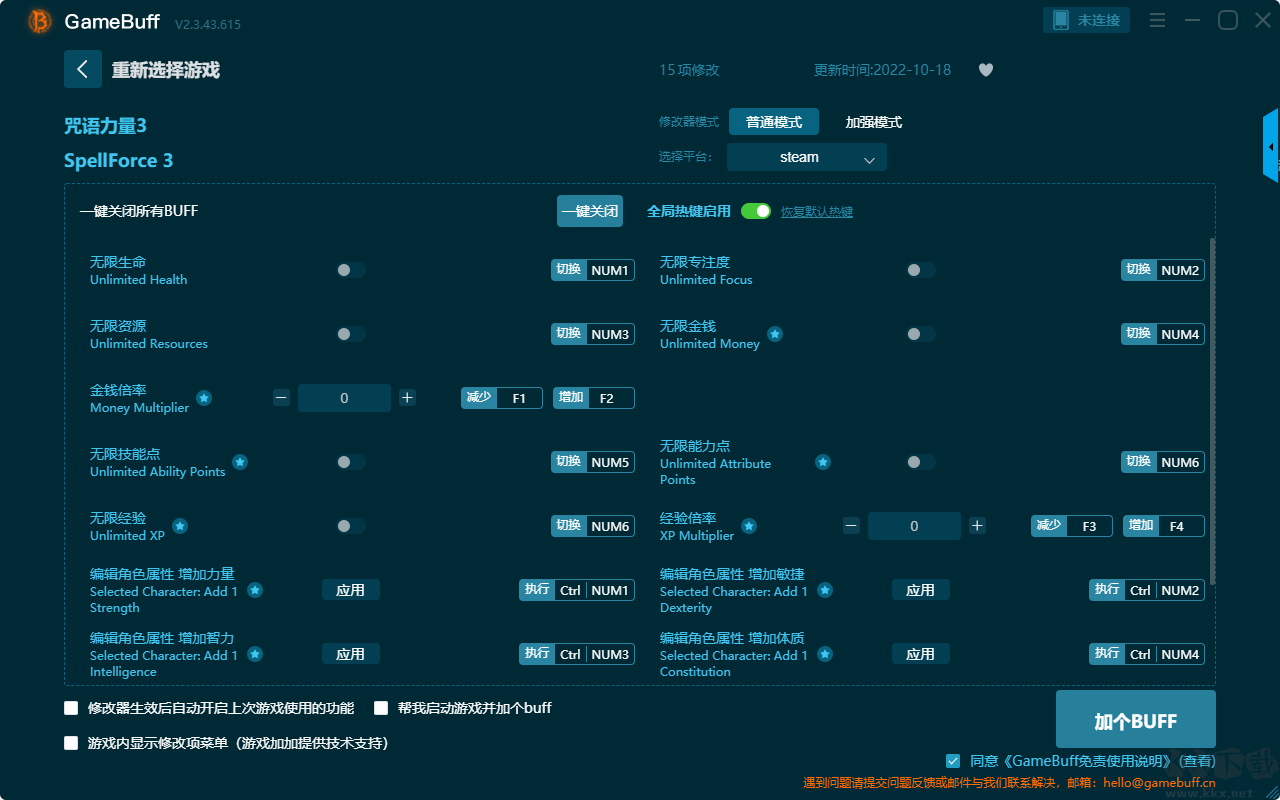Screen dimensions: 1280x800
Task: Click the 一键关闭 button
Action: [590, 211]
